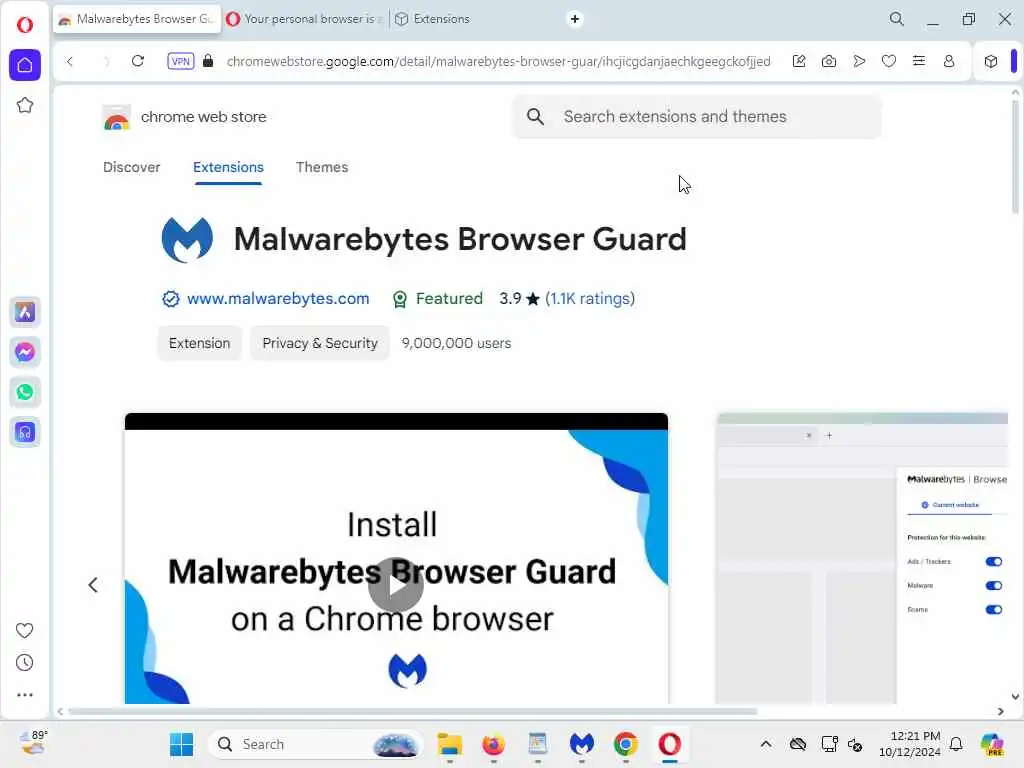Open the second screenshot preview image
The image size is (1024, 768).
coord(862,558)
